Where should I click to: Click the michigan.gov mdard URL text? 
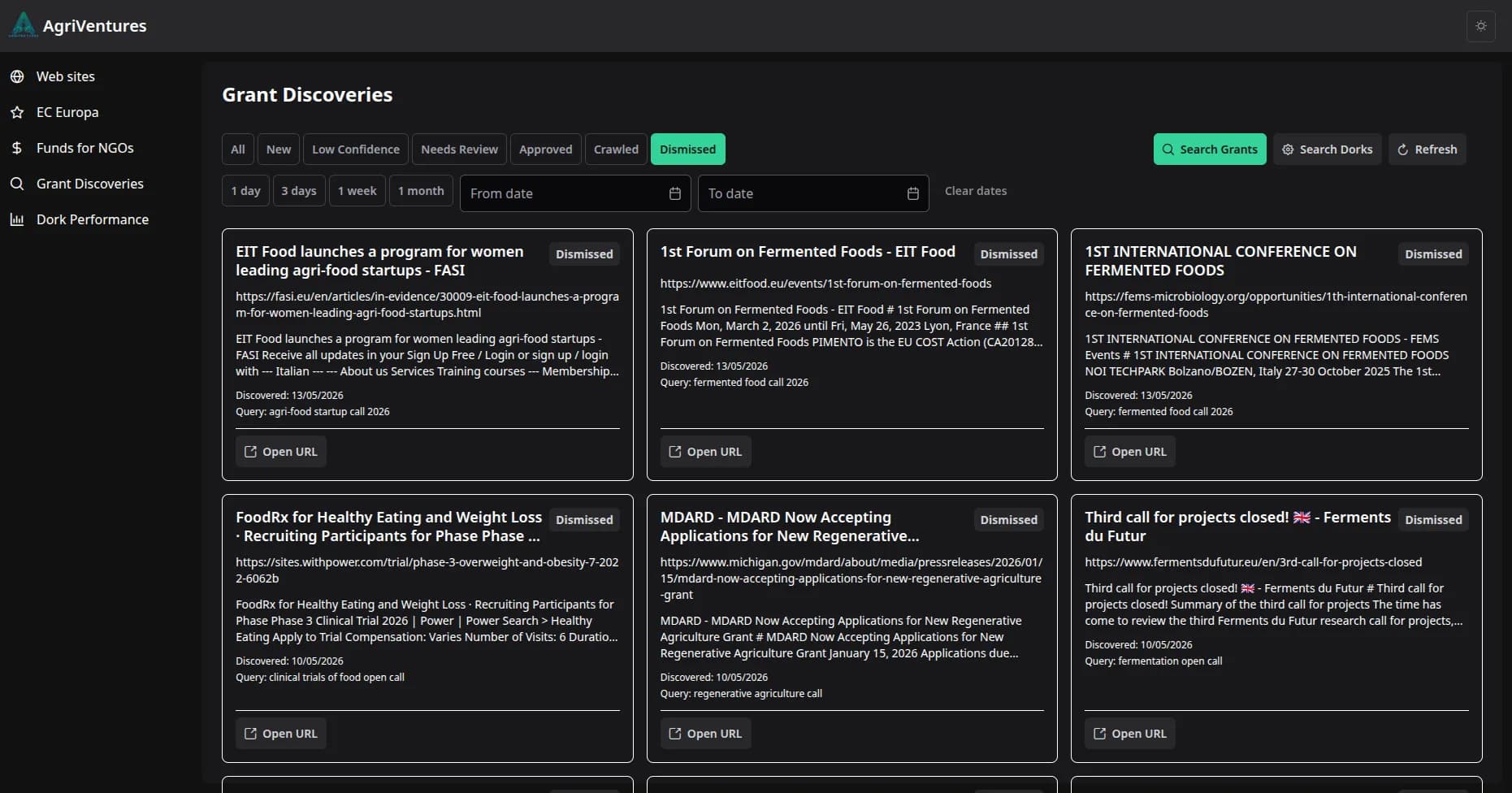(851, 578)
